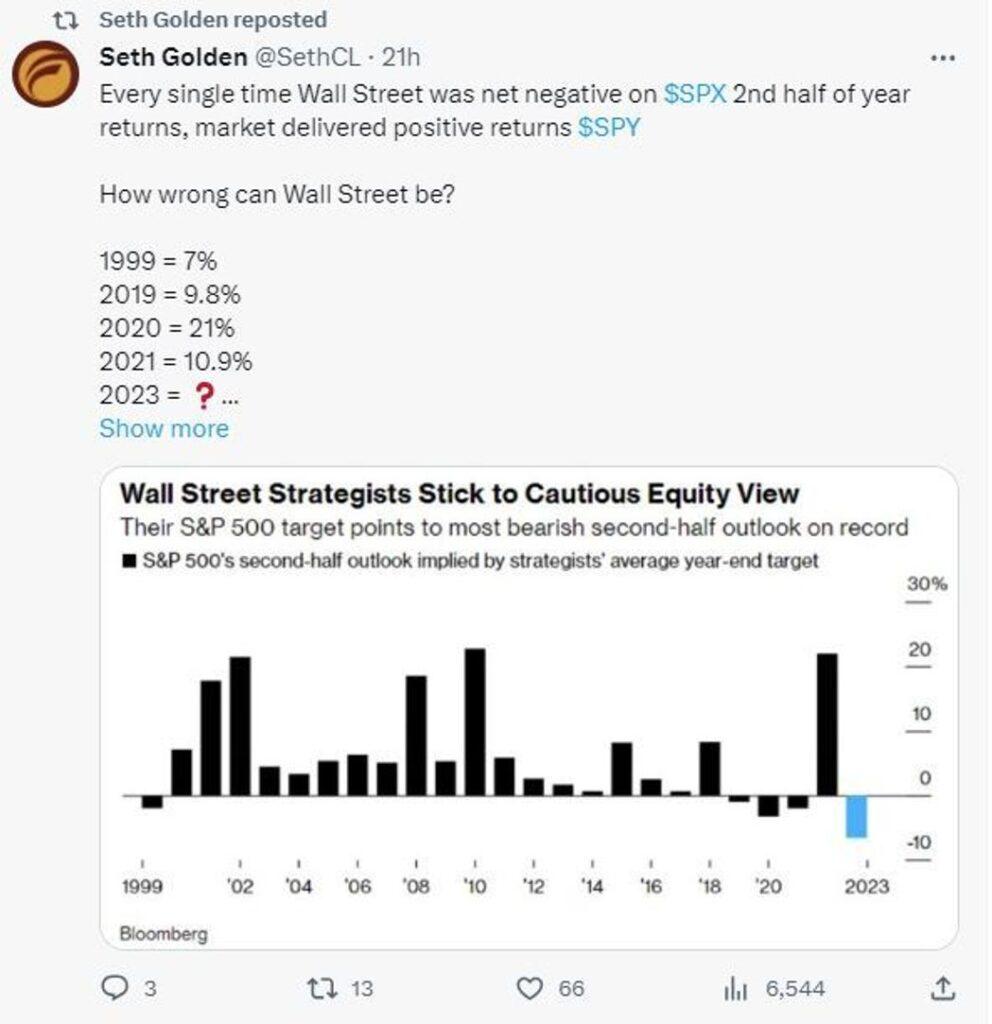Share the tweet via upload arrow icon
Viewport: 992px width, 1024px height.
point(942,987)
